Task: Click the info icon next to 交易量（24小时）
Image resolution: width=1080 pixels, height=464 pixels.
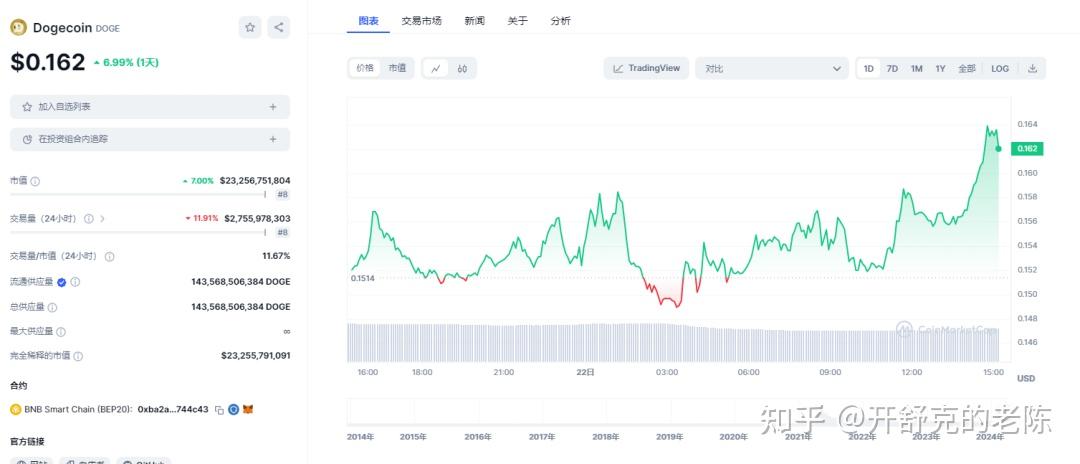Action: coord(89,218)
